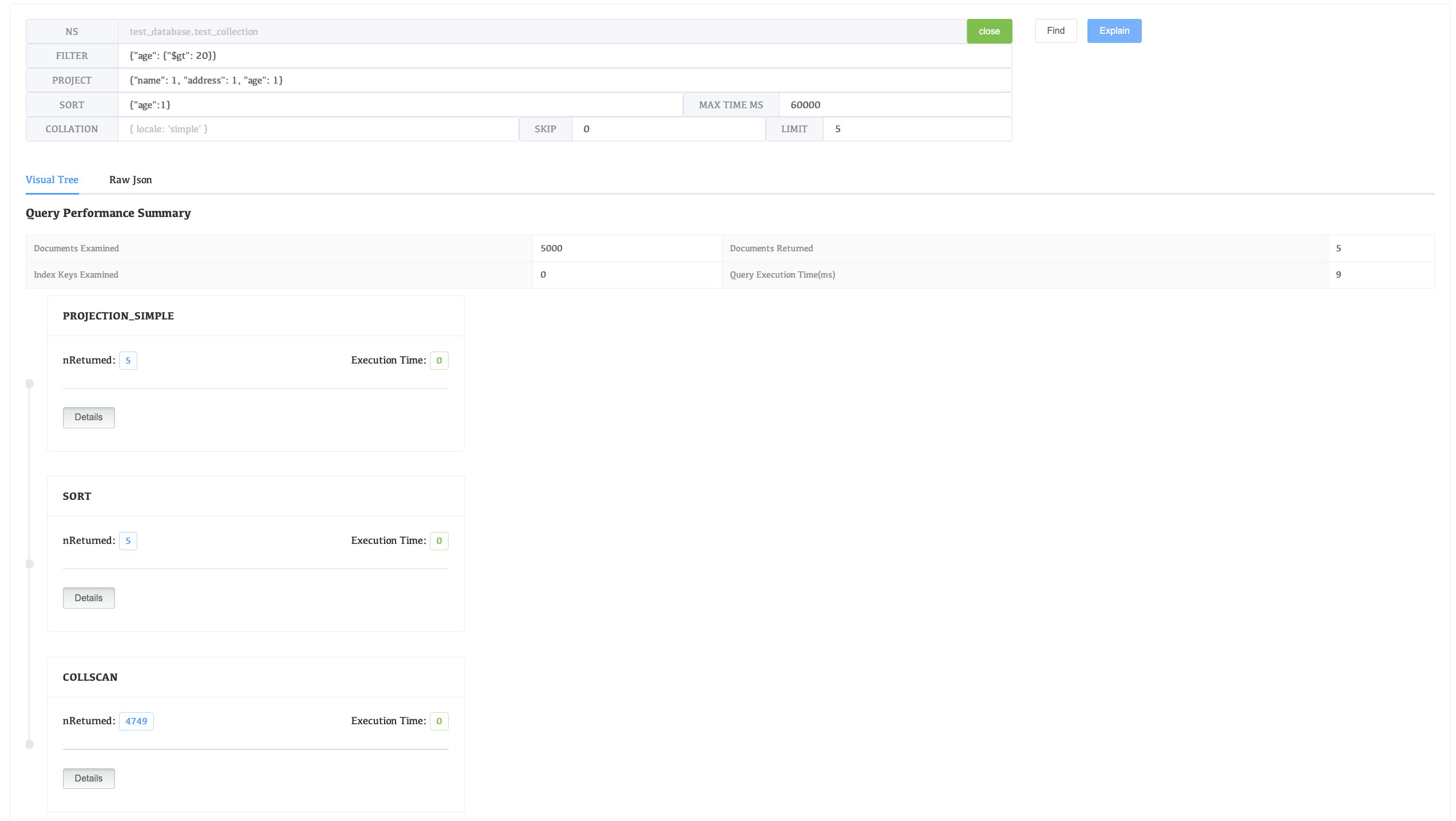The height and width of the screenshot is (821, 1456).
Task: Show Details for COLLSCAN stage
Action: coord(89,778)
